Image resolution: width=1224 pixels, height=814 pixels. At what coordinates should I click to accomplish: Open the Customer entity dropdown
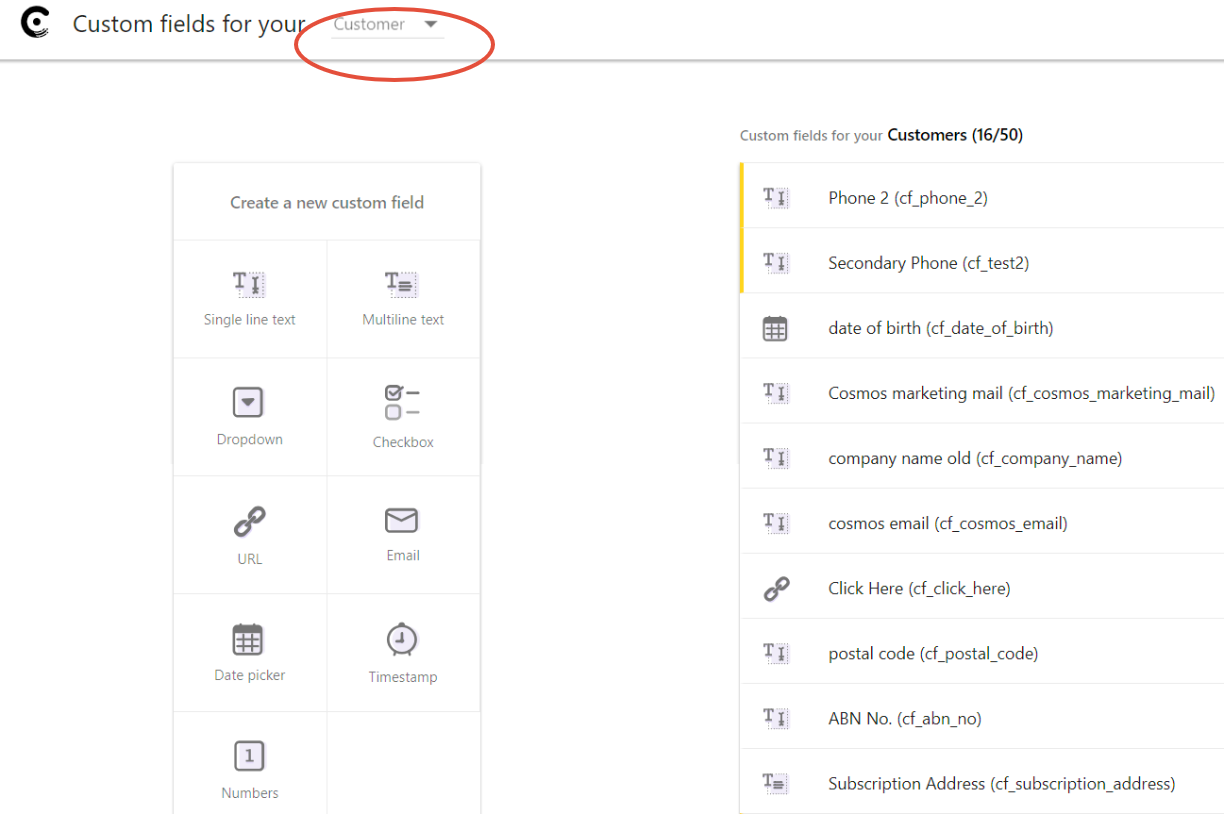[387, 25]
